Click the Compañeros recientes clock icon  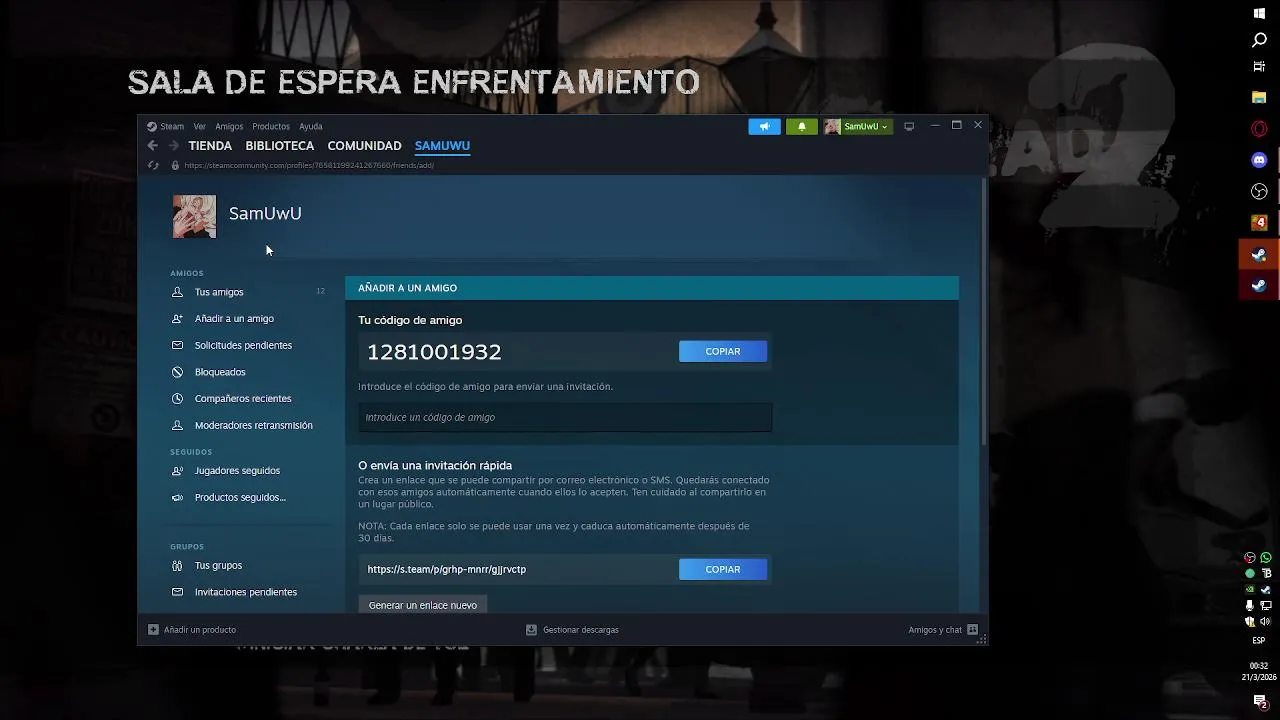coord(177,398)
